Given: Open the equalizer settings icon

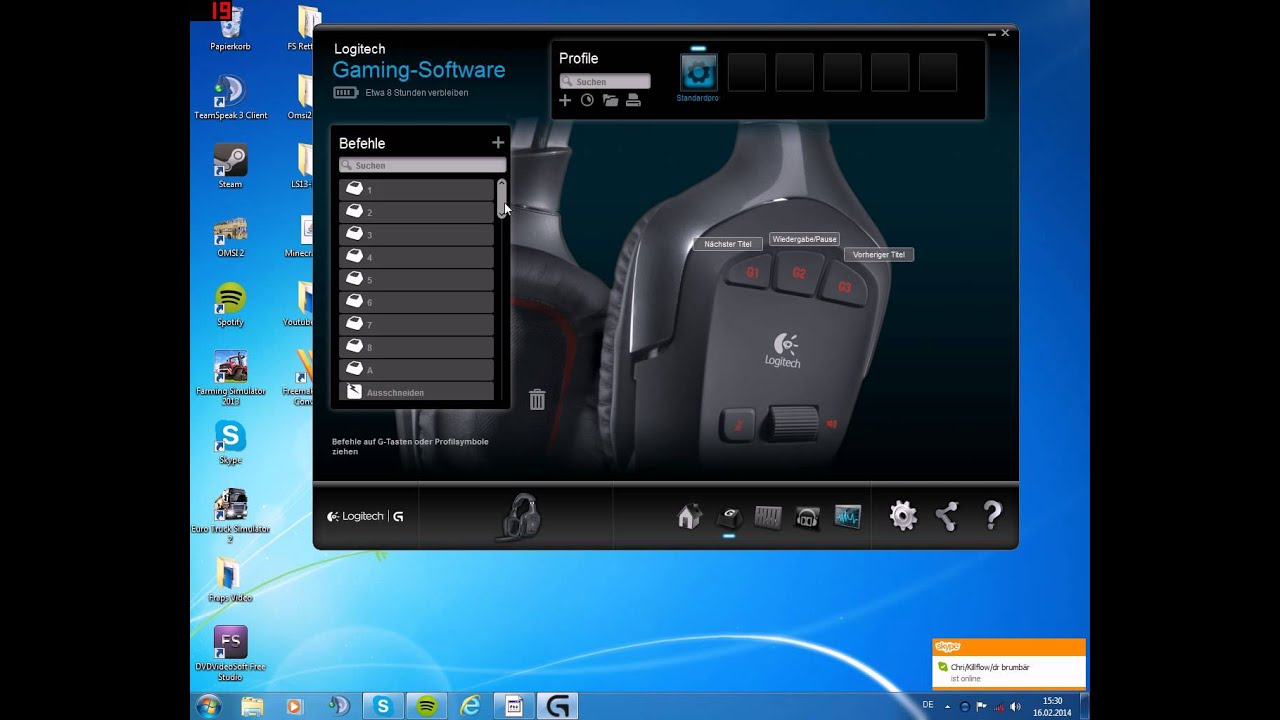Looking at the screenshot, I should (x=768, y=517).
